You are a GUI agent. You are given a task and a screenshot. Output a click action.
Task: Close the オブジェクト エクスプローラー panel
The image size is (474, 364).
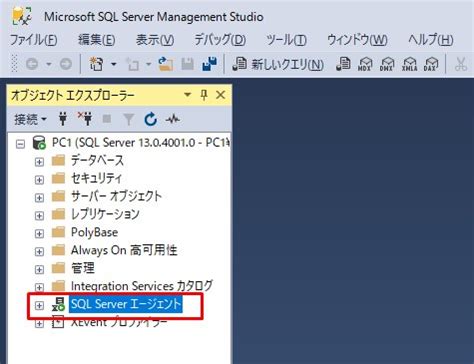pyautogui.click(x=220, y=95)
